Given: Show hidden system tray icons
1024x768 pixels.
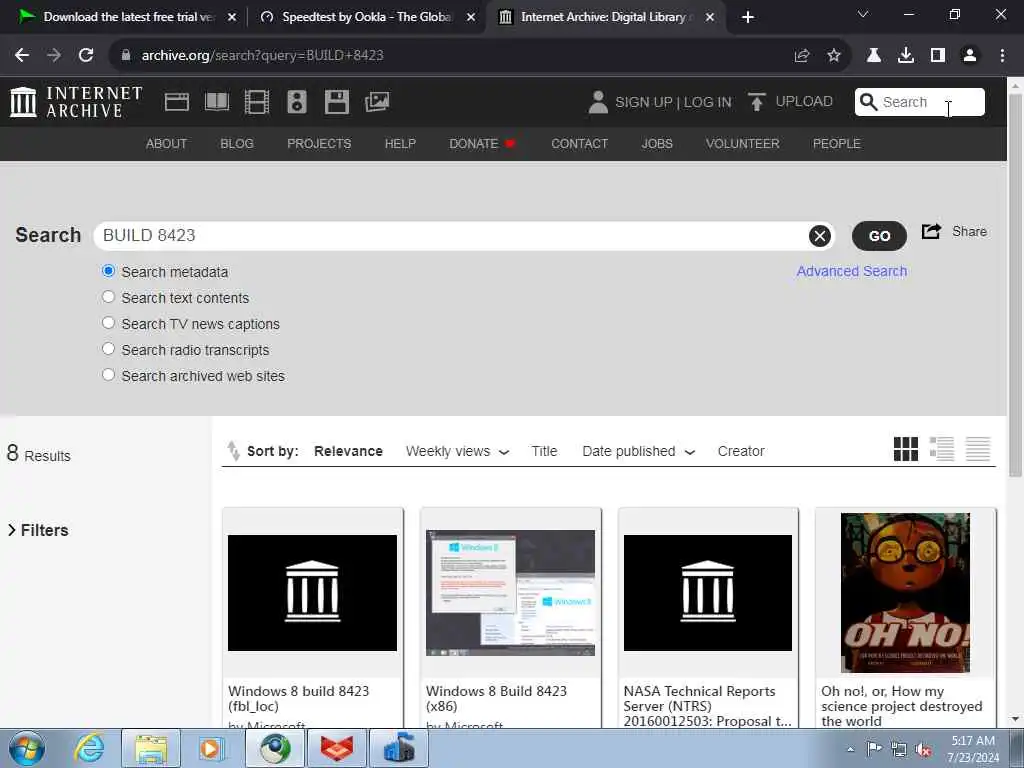Looking at the screenshot, I should click(850, 749).
